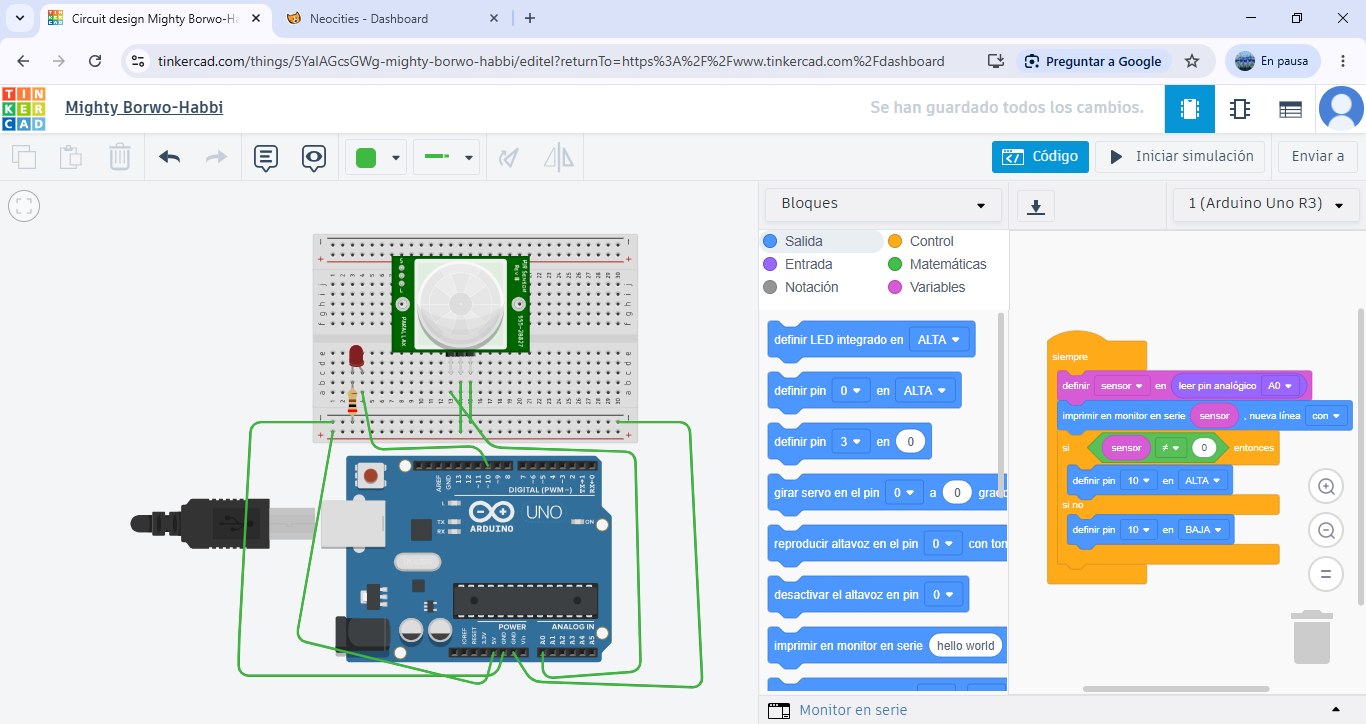Open schematic view icon

(1240, 109)
